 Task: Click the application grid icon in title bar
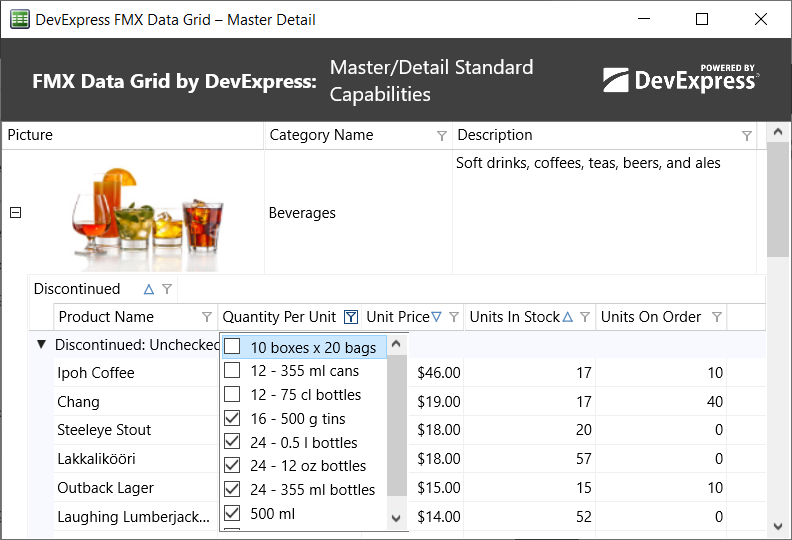click(20, 20)
